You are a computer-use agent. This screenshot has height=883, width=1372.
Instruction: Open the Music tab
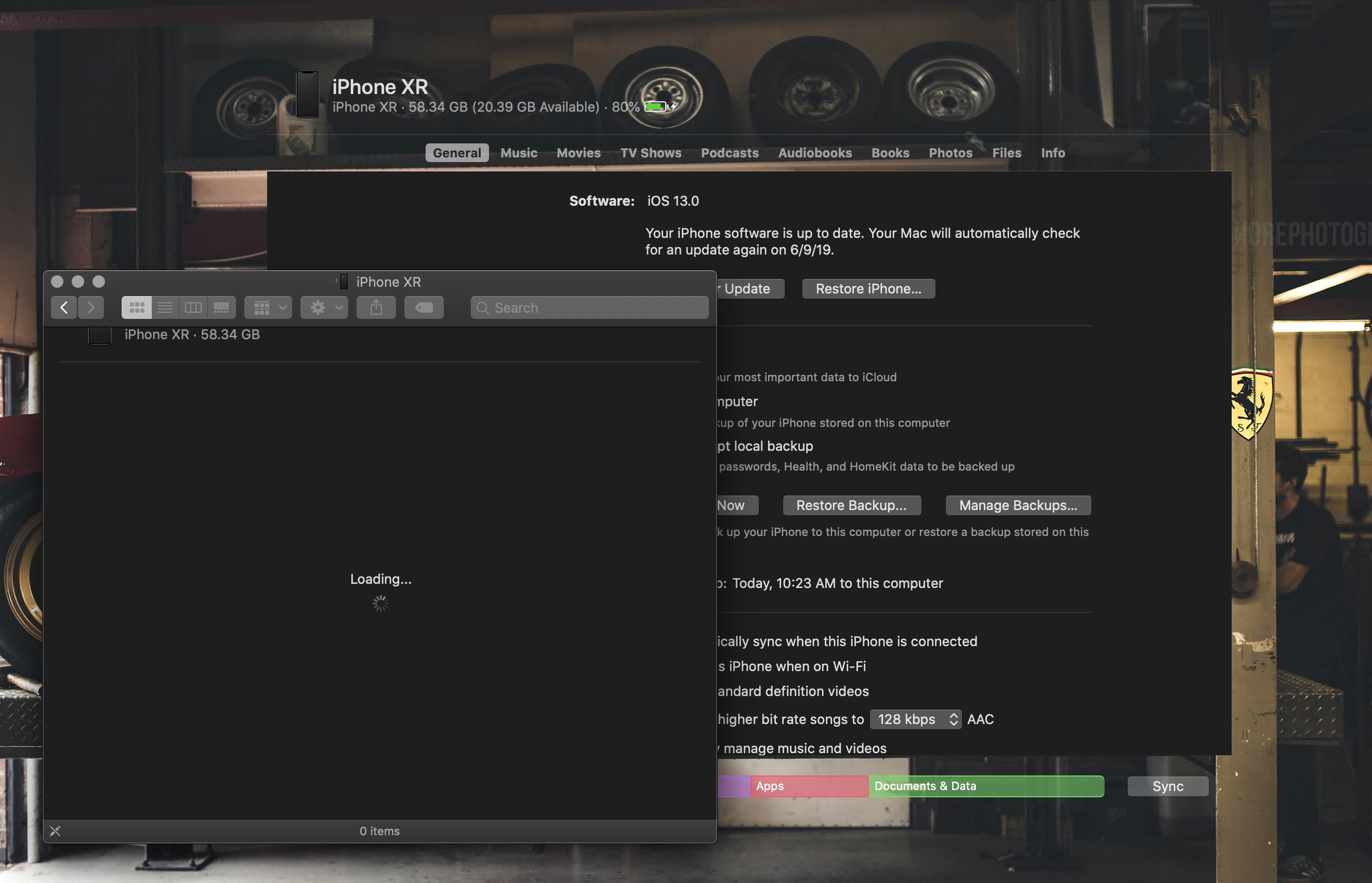click(519, 153)
